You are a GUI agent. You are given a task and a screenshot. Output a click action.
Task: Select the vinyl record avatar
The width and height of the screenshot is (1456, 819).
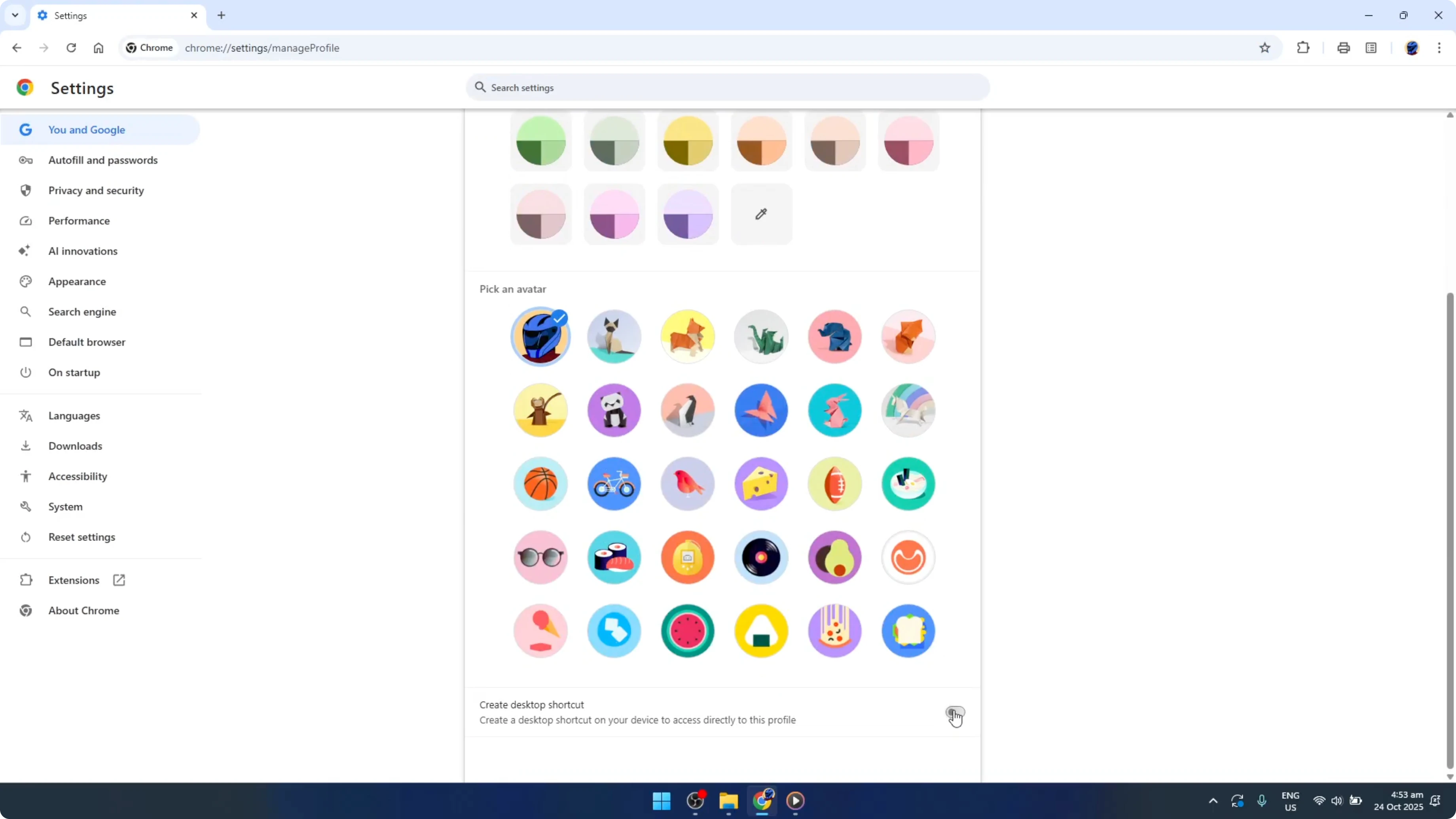(x=761, y=558)
